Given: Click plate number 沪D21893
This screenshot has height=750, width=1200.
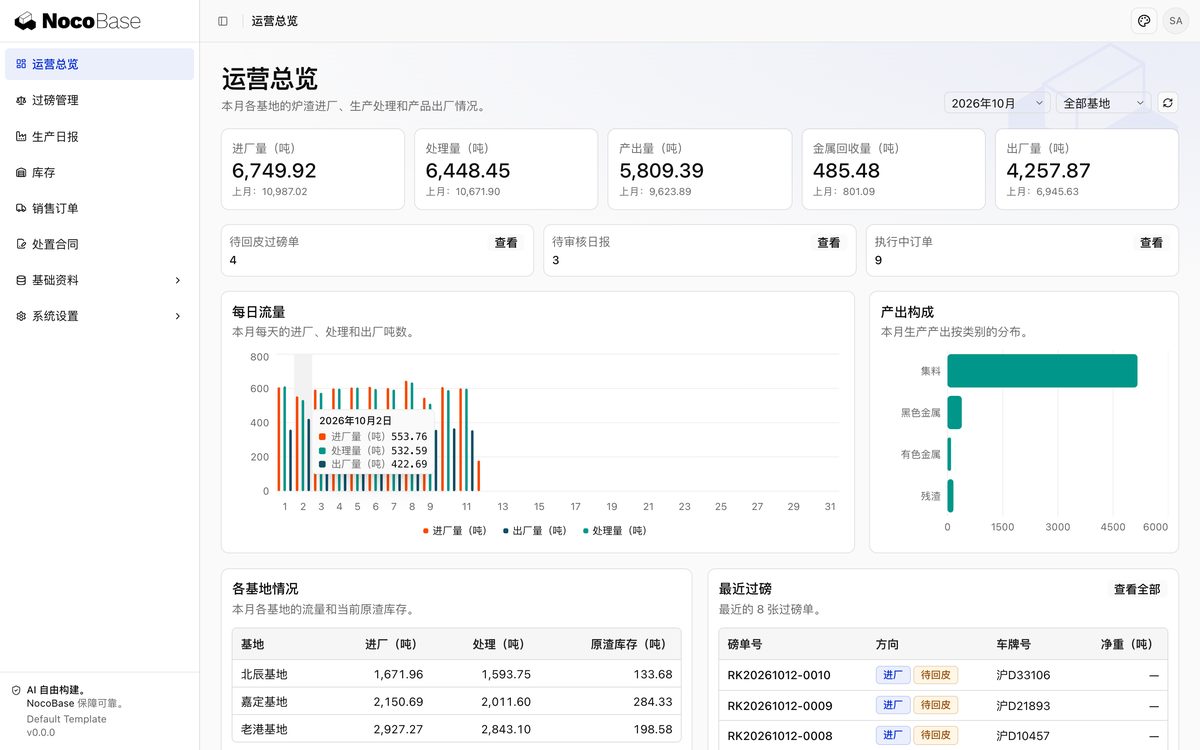Looking at the screenshot, I should pyautogui.click(x=1023, y=706).
